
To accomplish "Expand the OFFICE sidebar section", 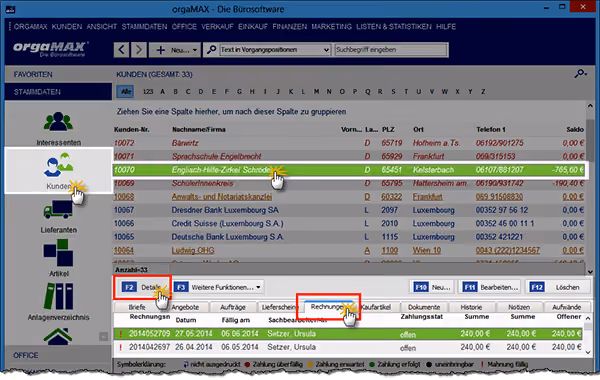I will 58,355.
